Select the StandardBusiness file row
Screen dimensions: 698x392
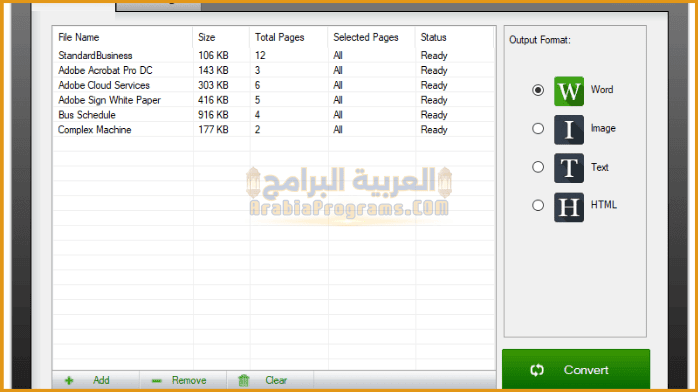tap(273, 56)
